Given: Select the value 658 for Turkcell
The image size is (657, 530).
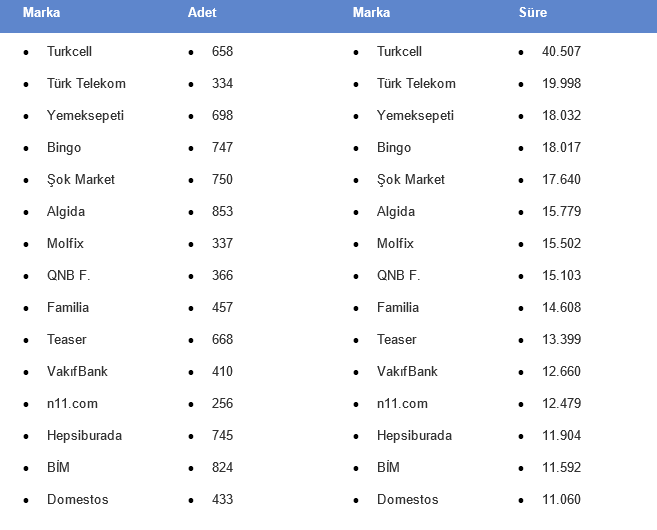Looking at the screenshot, I should pyautogui.click(x=222, y=52).
